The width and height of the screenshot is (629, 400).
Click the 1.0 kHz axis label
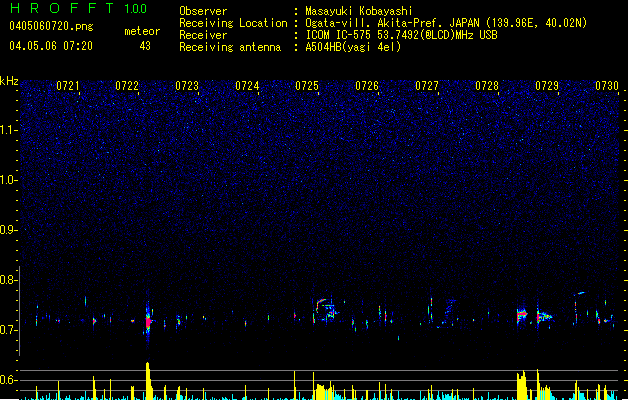(9, 180)
